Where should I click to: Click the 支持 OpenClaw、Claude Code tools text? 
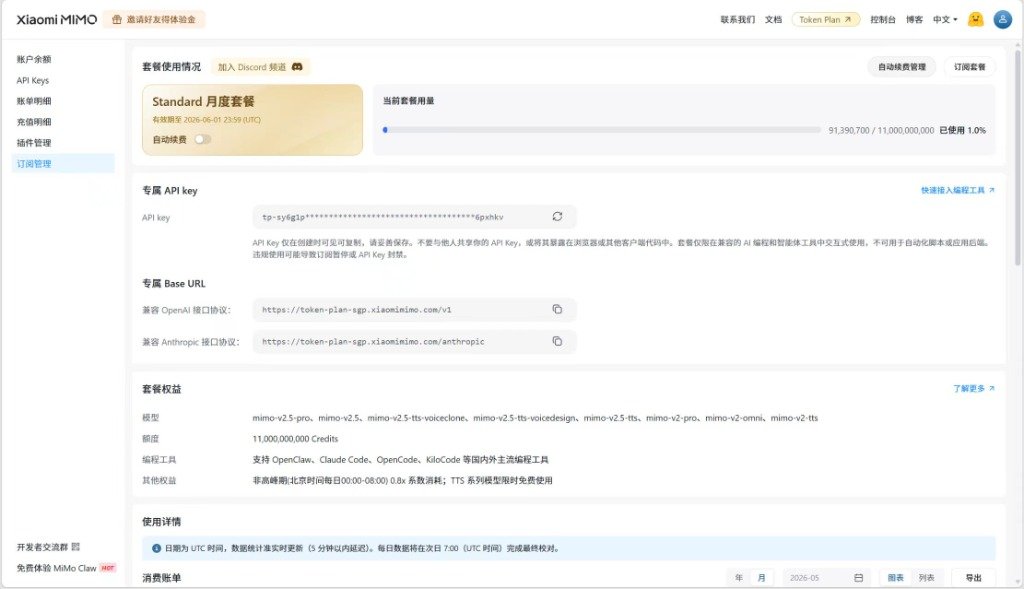tap(400, 460)
